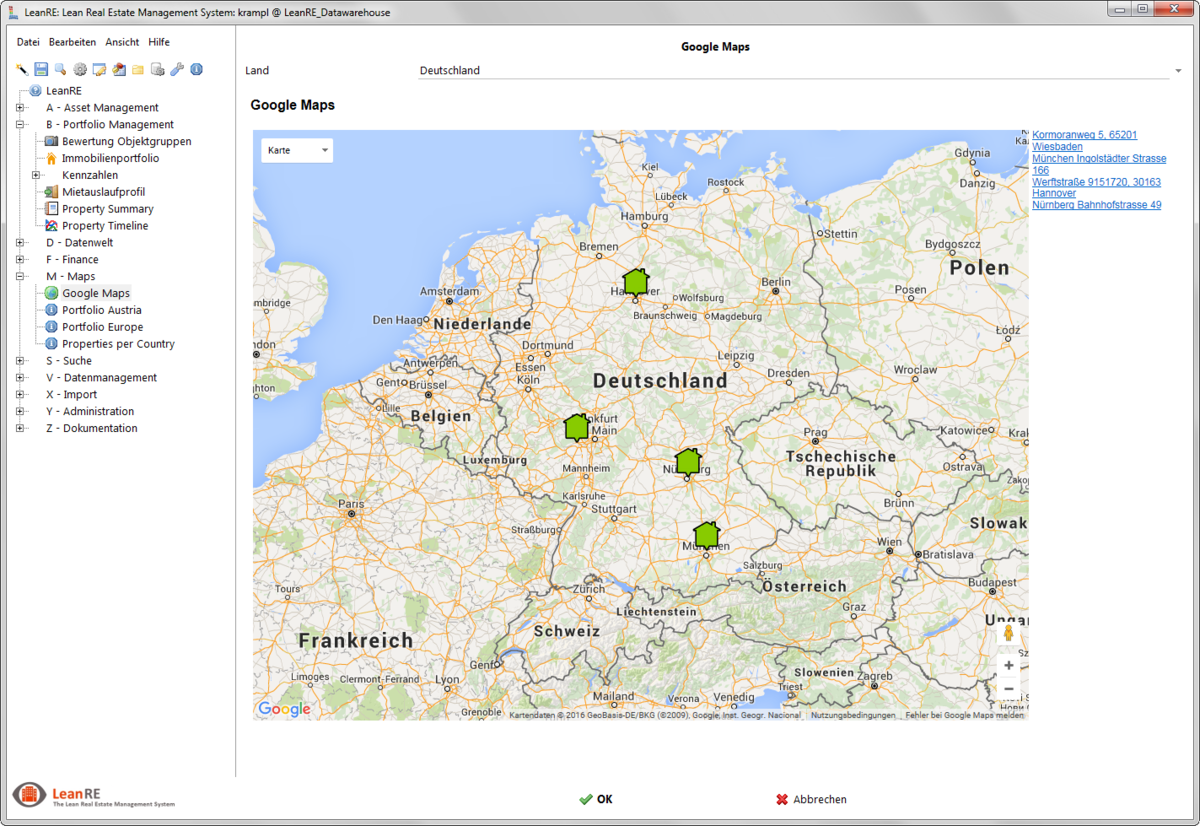Image resolution: width=1200 pixels, height=826 pixels.
Task: Click the wrench tool icon in toolbar
Action: tap(177, 69)
